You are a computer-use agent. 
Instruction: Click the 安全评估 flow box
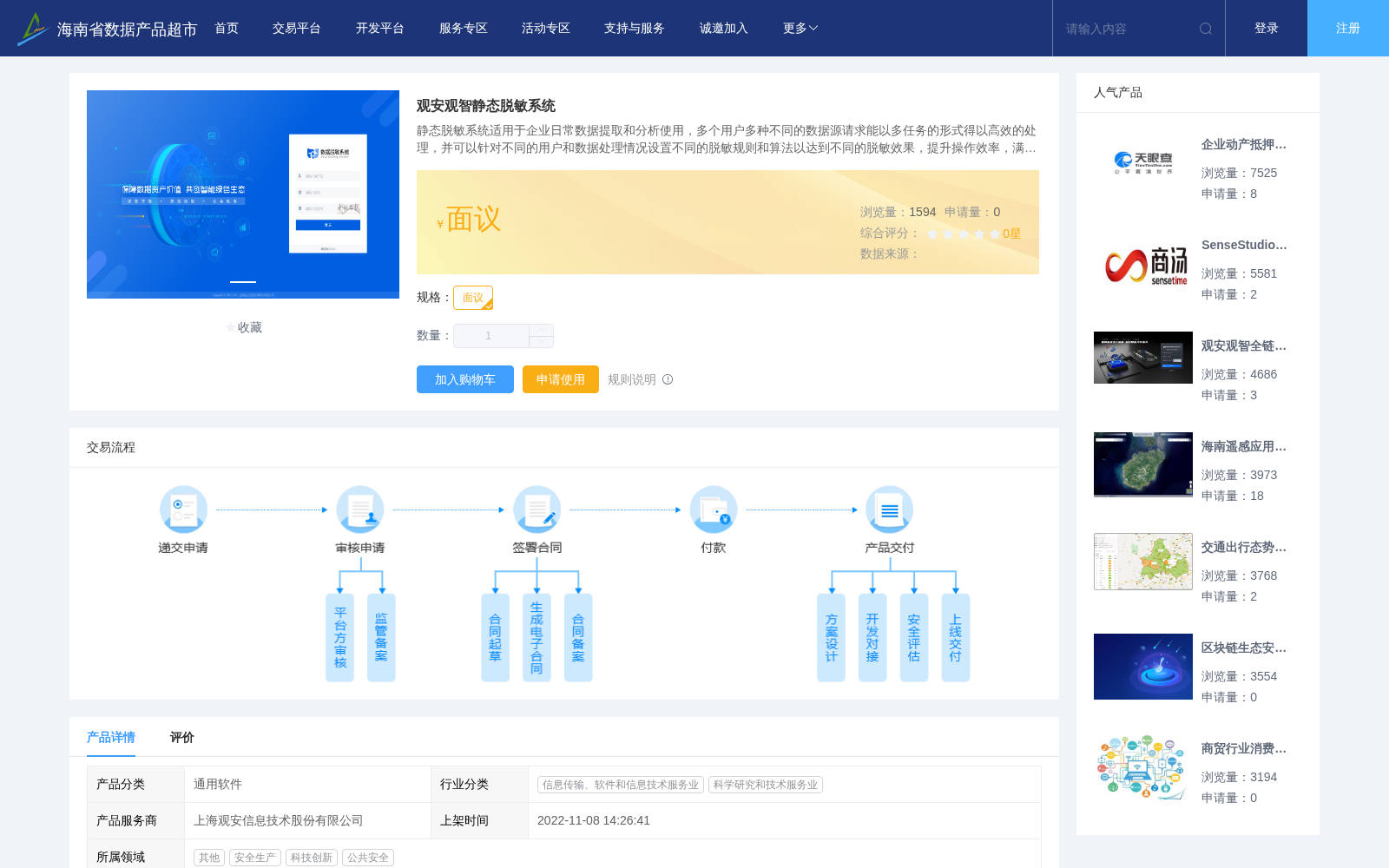click(914, 638)
